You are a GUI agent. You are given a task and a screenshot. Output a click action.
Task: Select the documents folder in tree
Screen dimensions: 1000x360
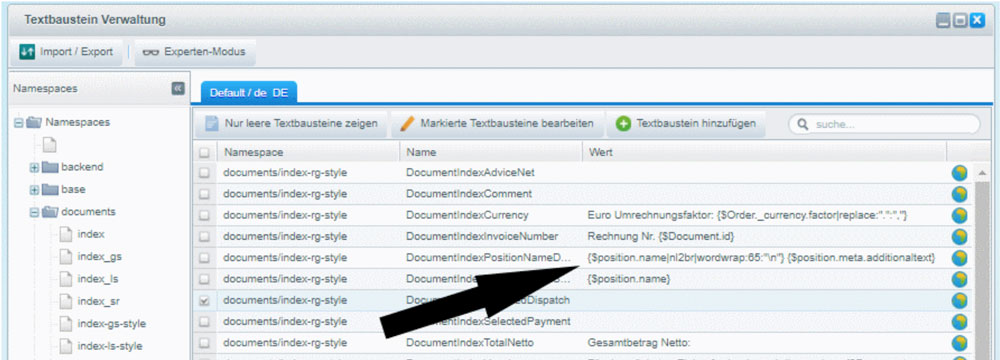(x=79, y=212)
